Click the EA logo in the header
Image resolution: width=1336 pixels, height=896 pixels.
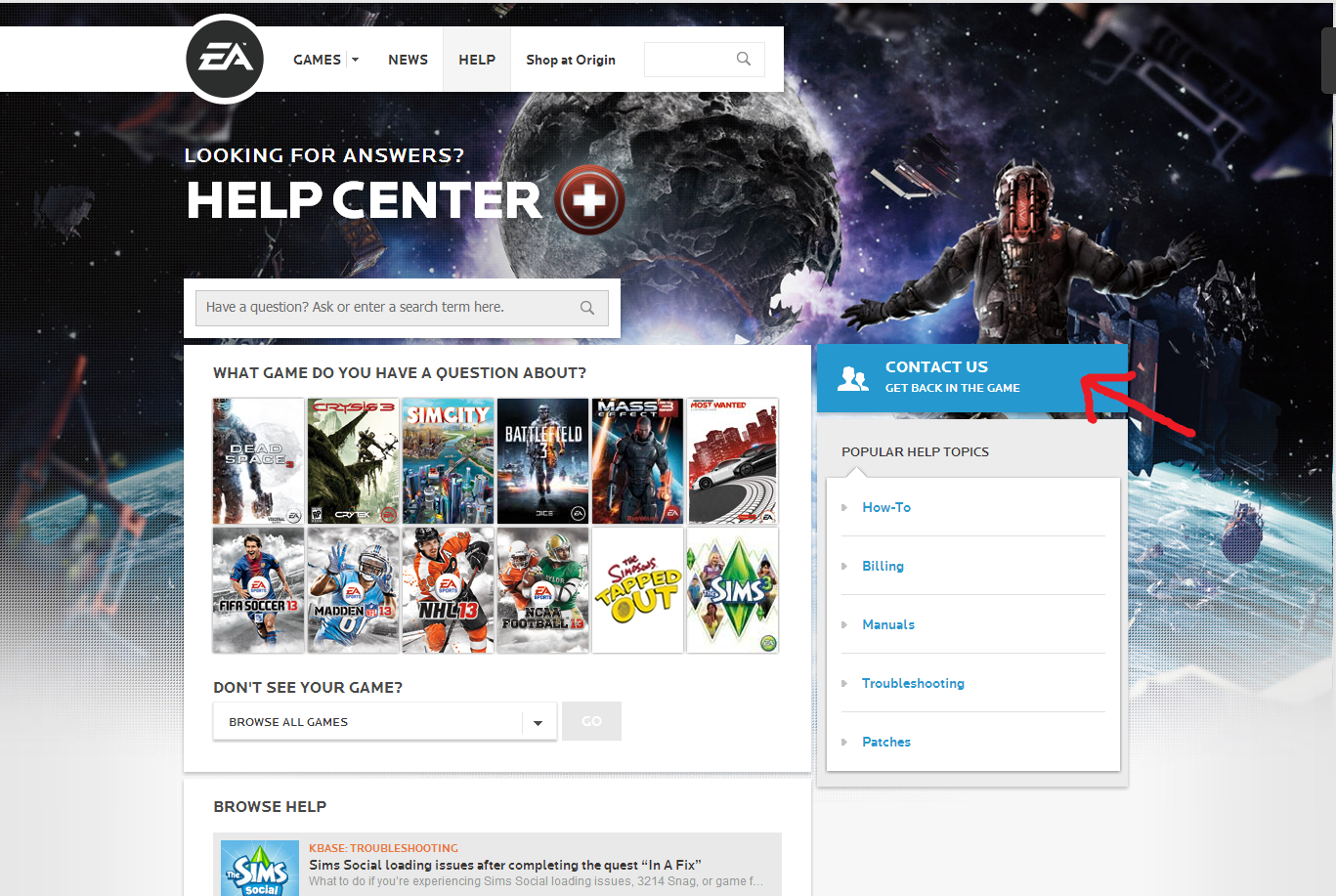click(225, 59)
